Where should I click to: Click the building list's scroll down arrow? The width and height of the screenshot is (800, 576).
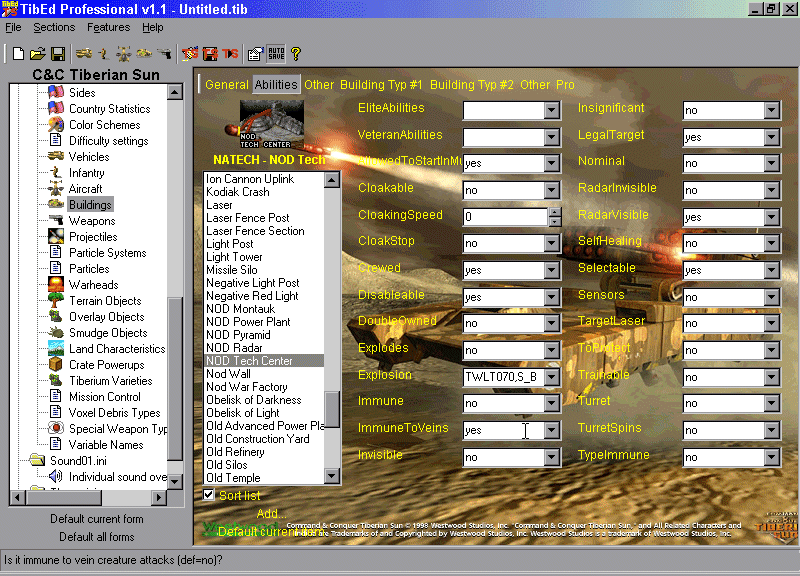332,477
